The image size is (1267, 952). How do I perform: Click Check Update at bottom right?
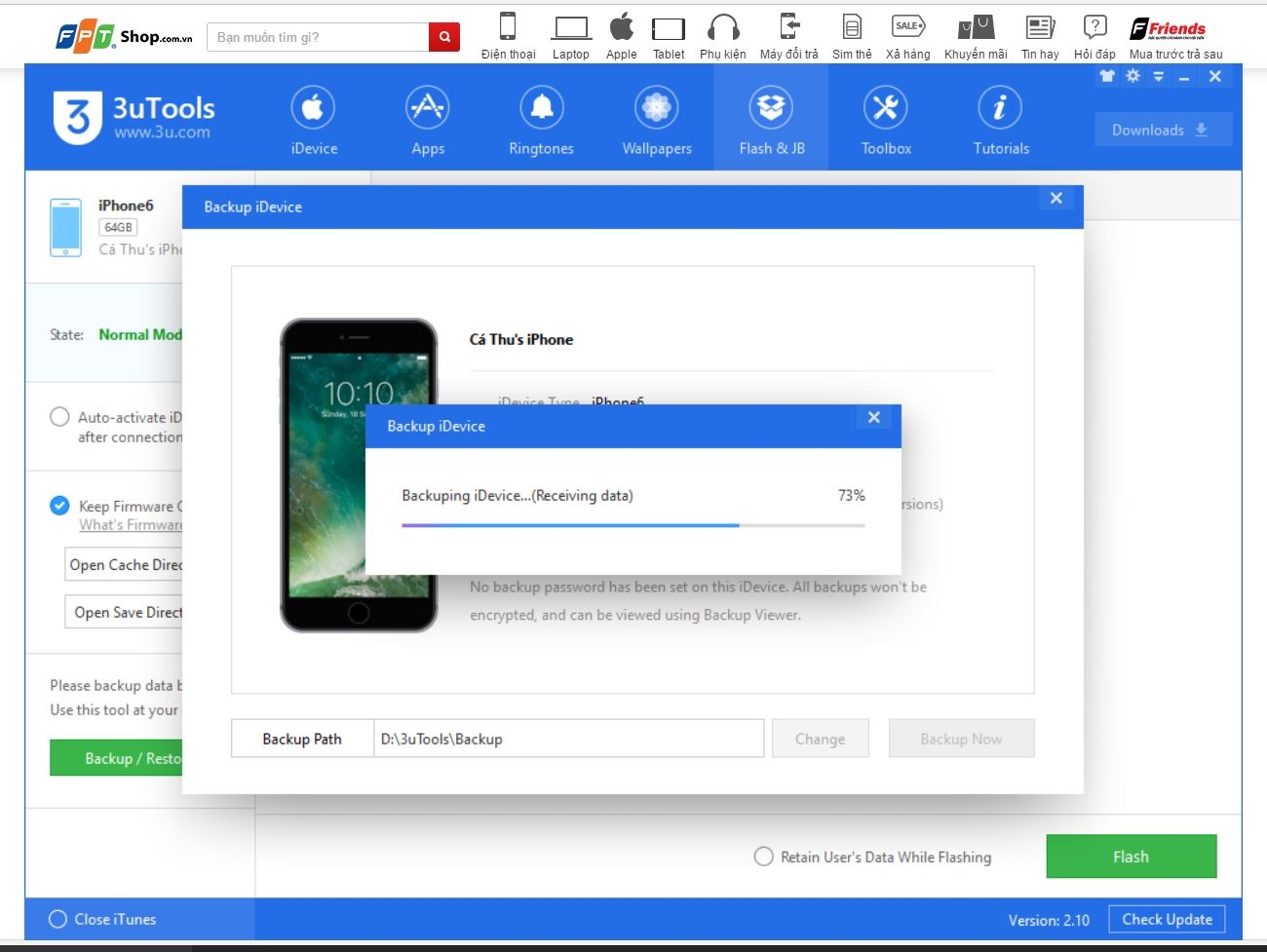point(1167,919)
